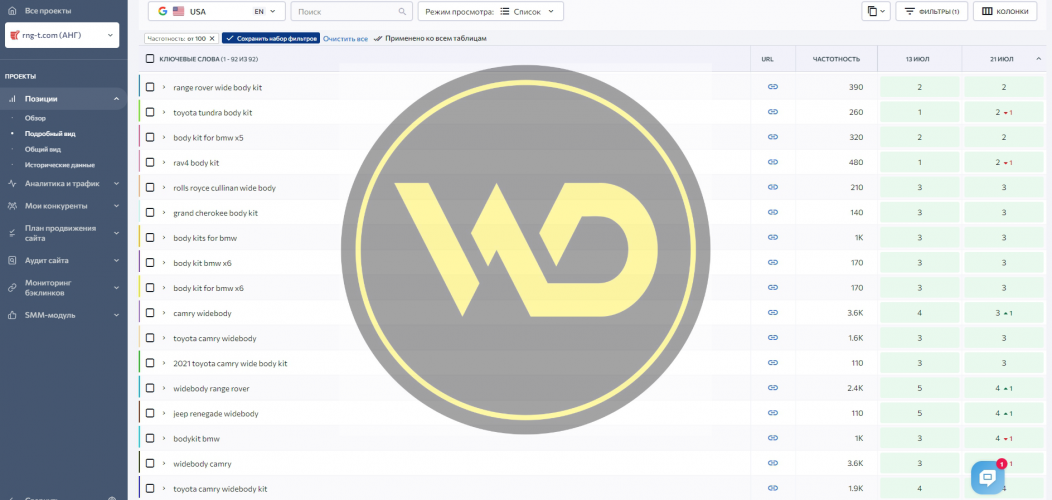The height and width of the screenshot is (500, 1052).
Task: Open URL link for toyota tundra body kit
Action: pos(772,112)
